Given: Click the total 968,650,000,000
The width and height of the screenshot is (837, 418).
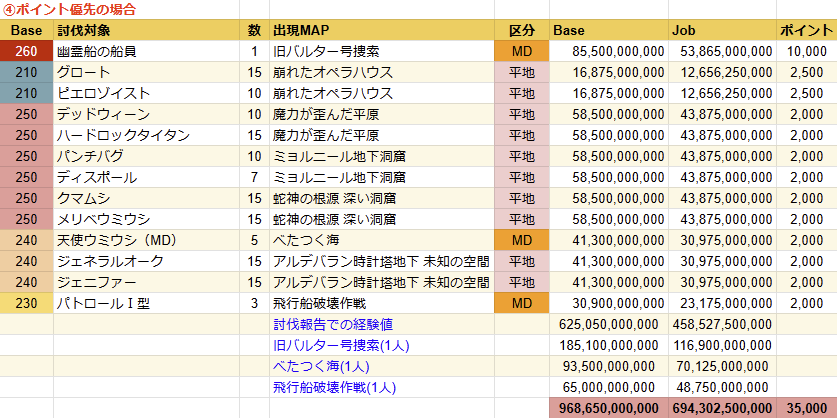Looking at the screenshot, I should click(609, 408).
